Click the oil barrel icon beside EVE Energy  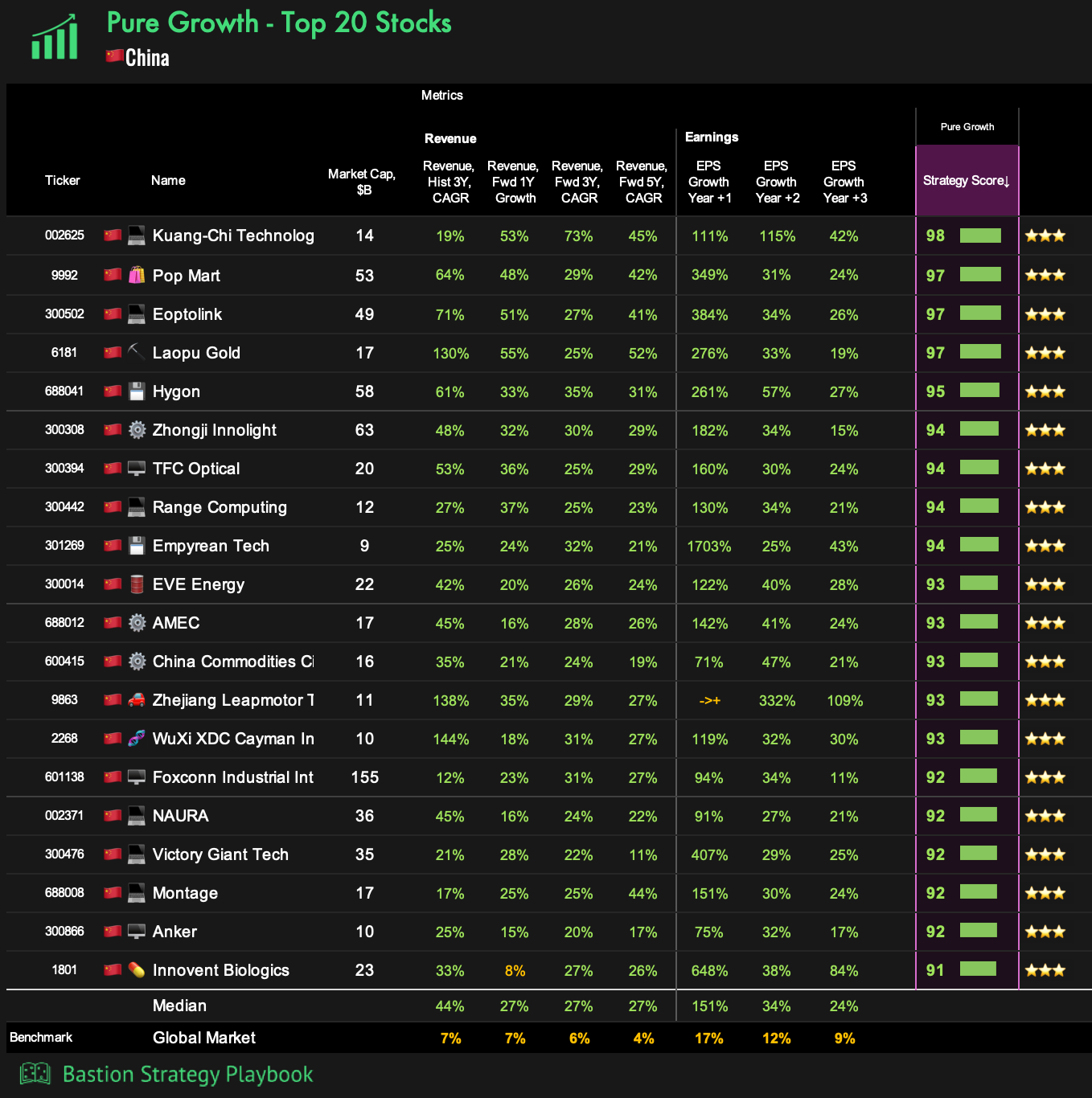137,584
